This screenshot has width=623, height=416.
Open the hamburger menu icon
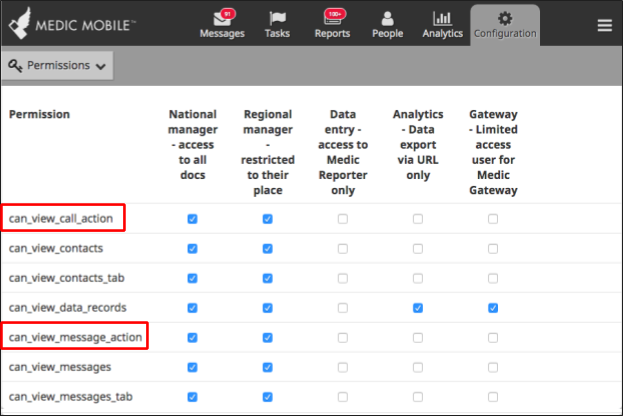click(x=605, y=25)
